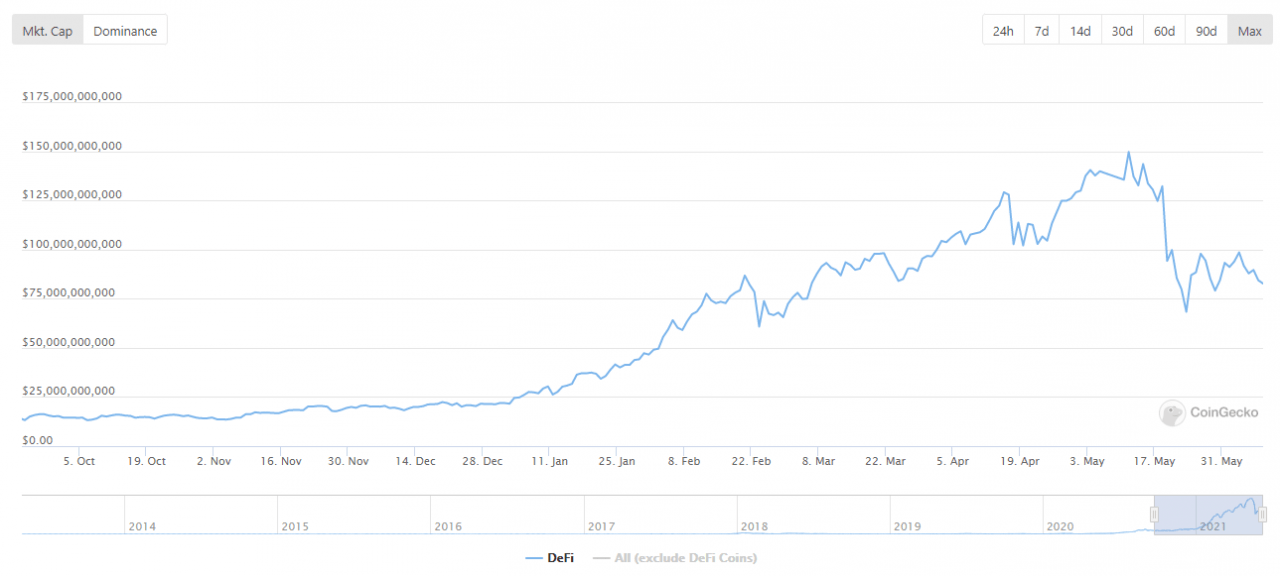Click the grey All legend line marker

click(x=600, y=557)
